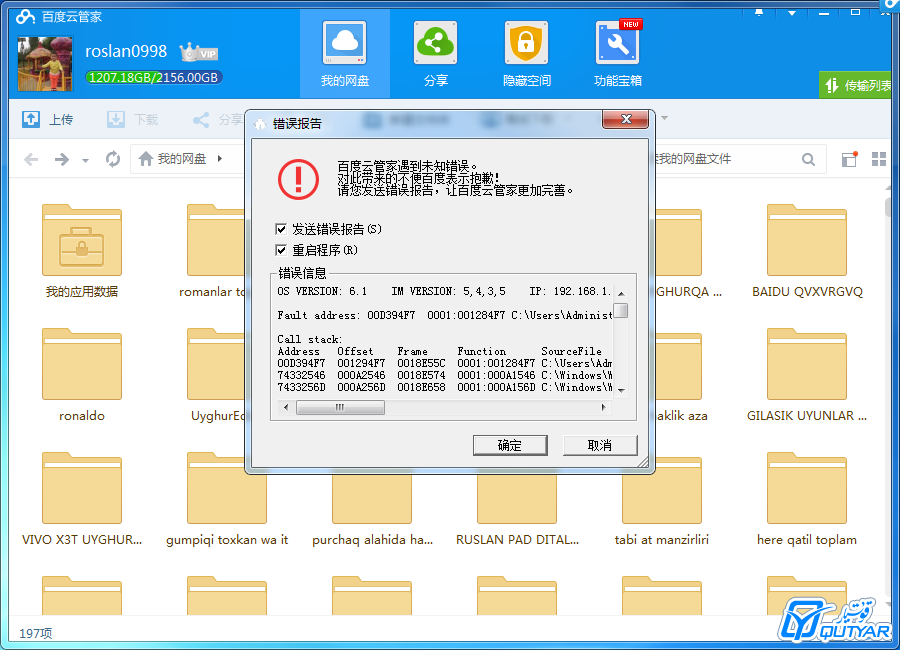Click the 197项 status text
Screen dimensions: 900x650
tap(36, 633)
